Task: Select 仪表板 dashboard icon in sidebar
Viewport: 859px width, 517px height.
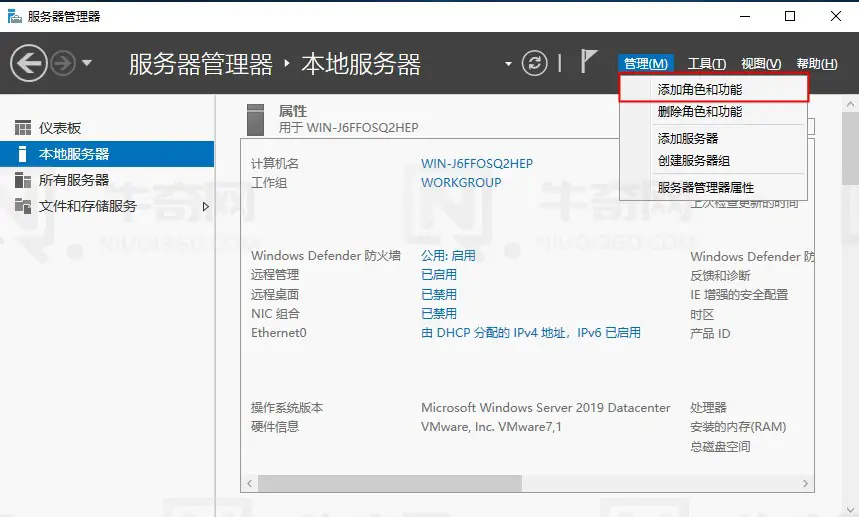Action: point(23,128)
